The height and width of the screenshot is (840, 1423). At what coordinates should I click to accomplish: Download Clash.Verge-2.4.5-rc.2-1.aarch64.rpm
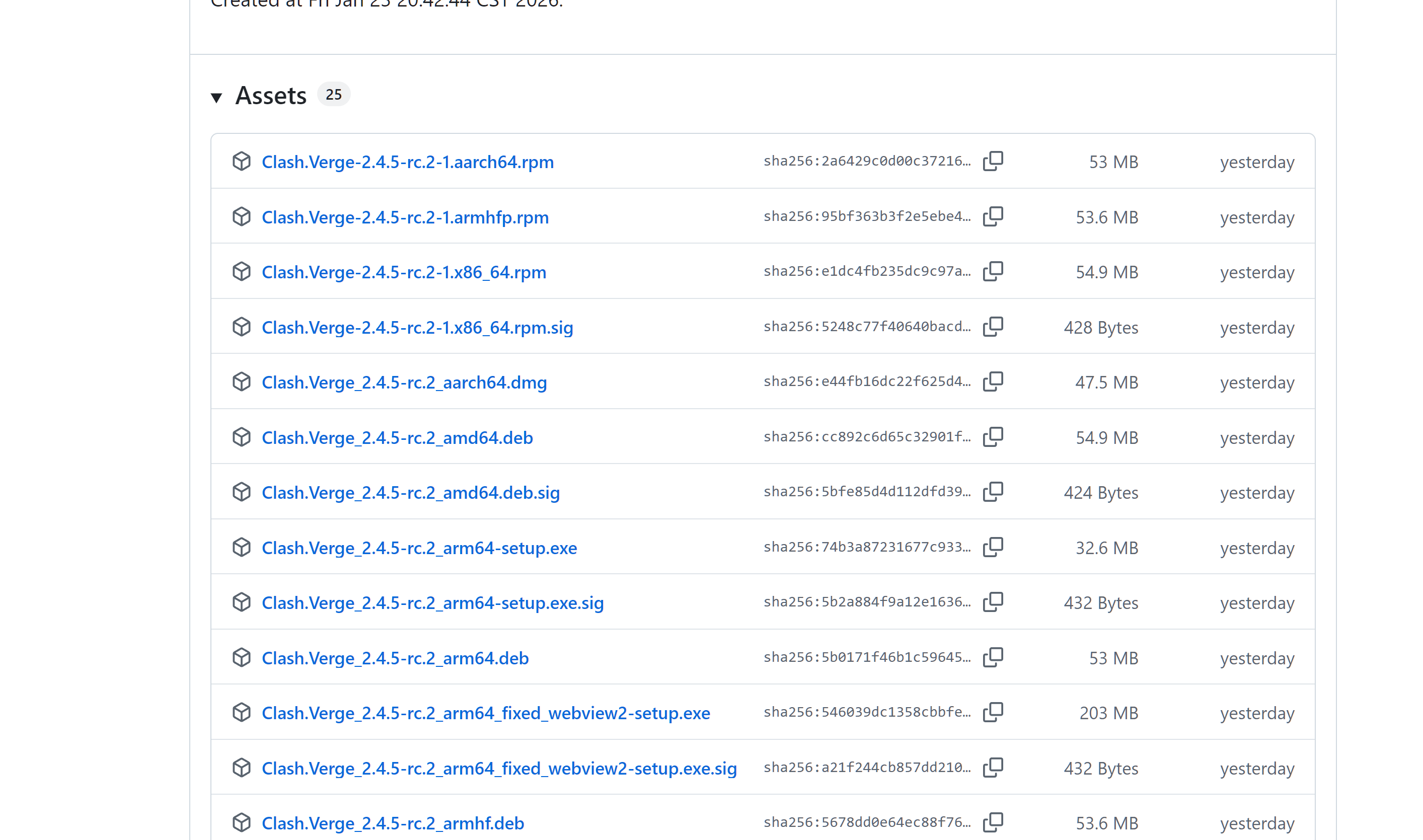click(408, 162)
